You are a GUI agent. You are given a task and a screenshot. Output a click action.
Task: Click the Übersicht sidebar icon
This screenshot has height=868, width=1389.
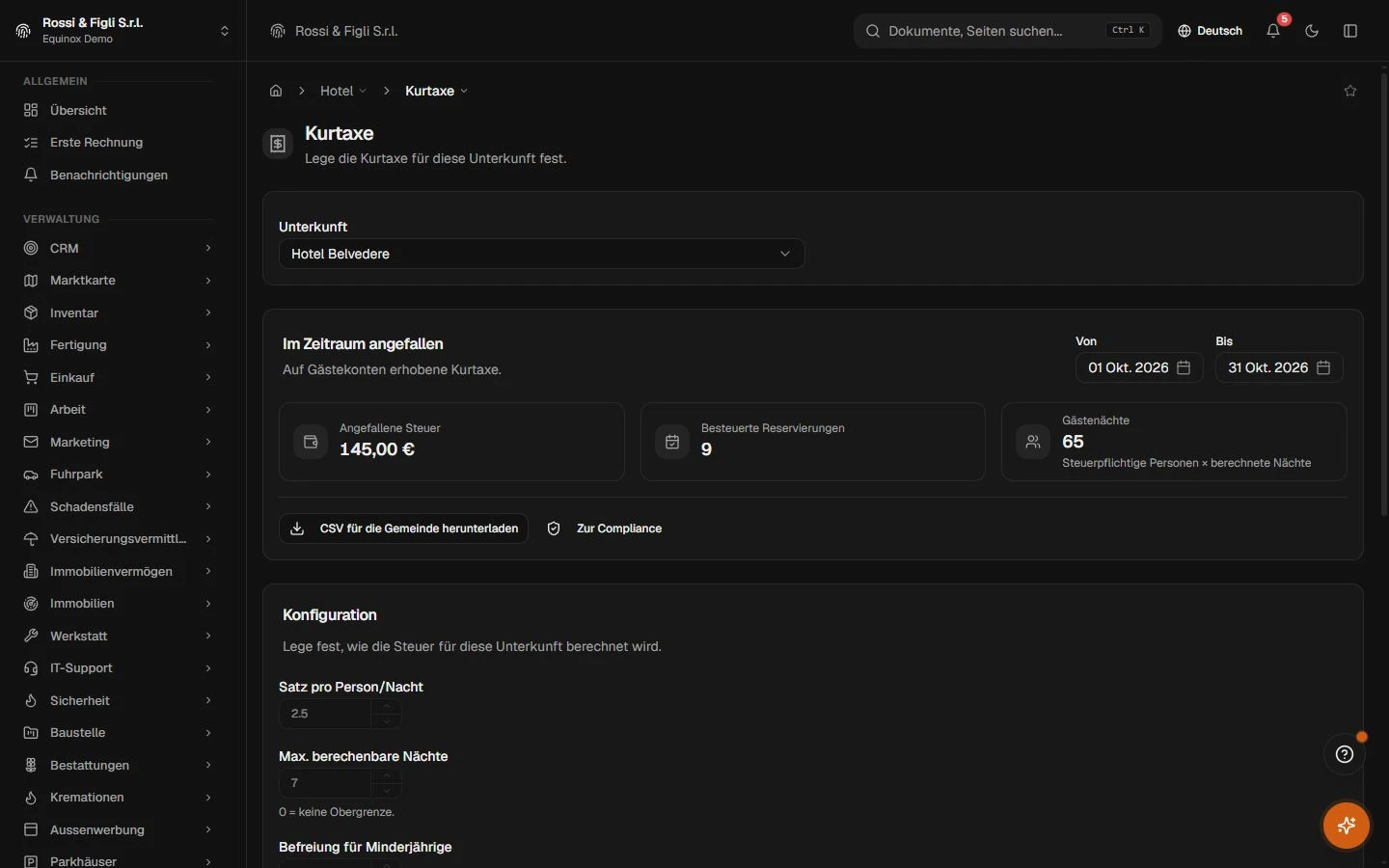(x=31, y=110)
